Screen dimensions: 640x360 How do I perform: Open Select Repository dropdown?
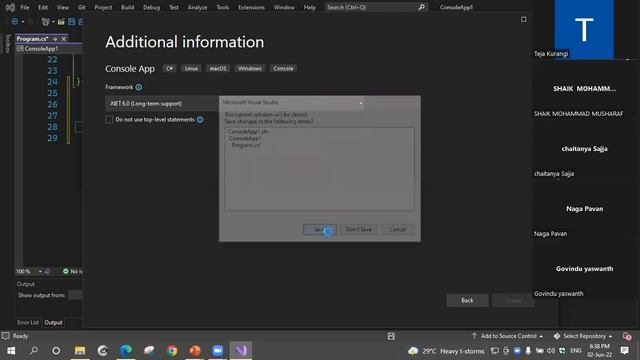(x=583, y=336)
